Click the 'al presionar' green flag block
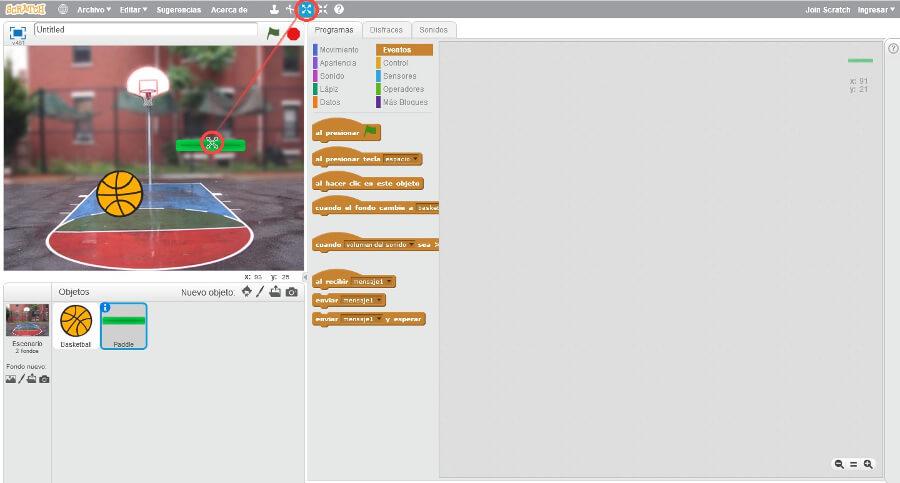The image size is (900, 483). 346,132
